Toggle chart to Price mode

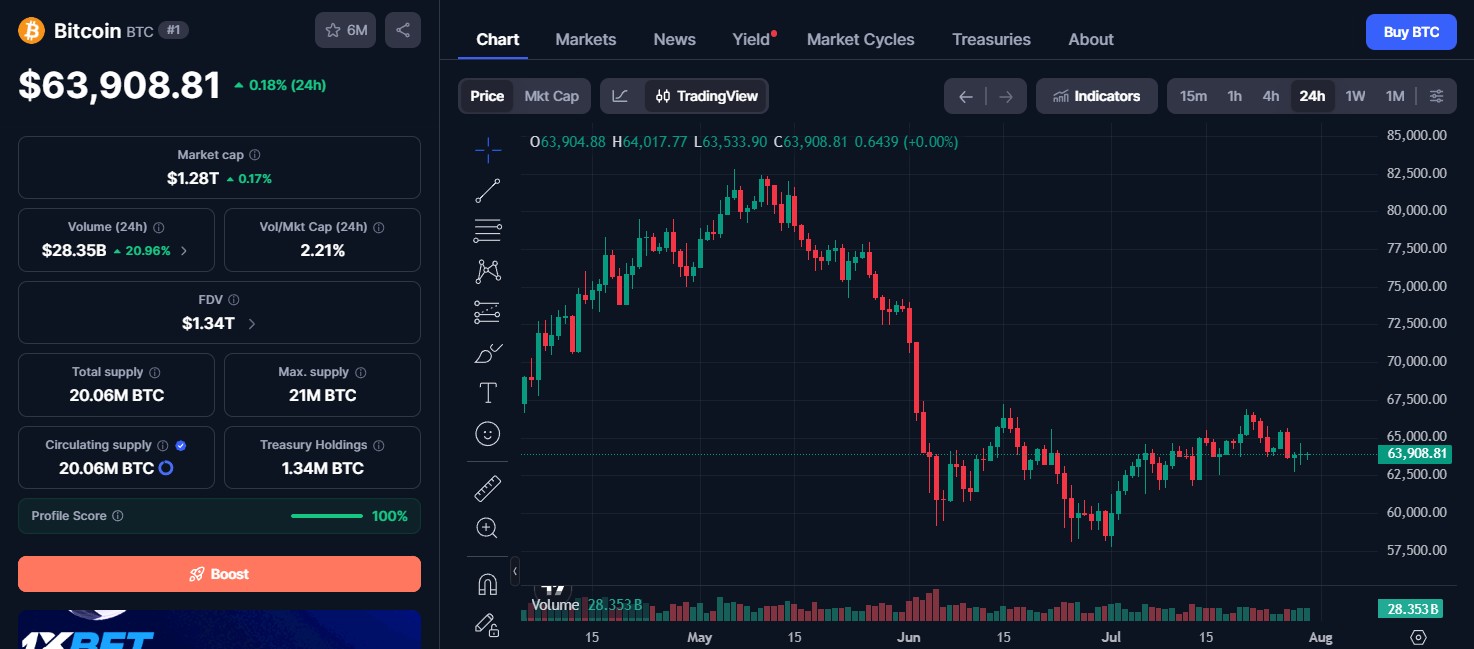click(487, 96)
